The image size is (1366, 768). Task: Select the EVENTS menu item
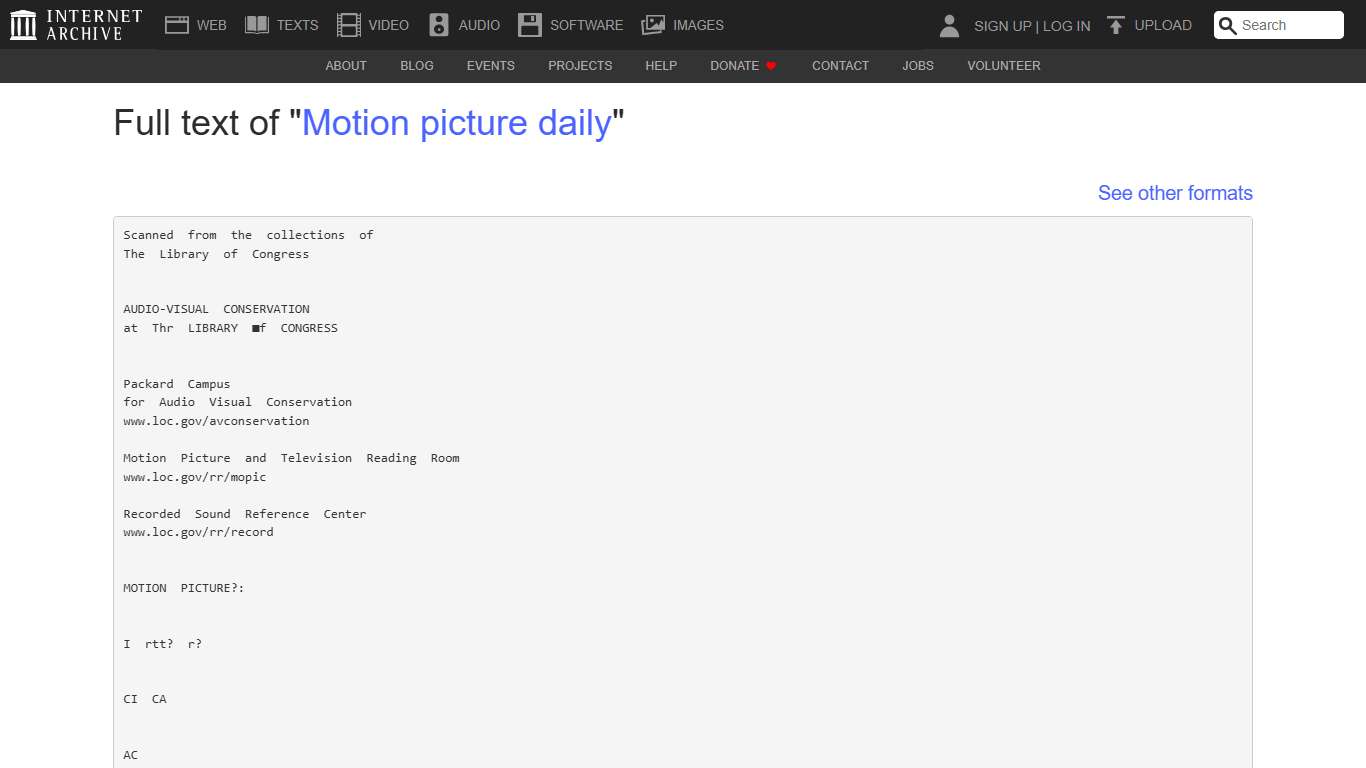[x=490, y=65]
